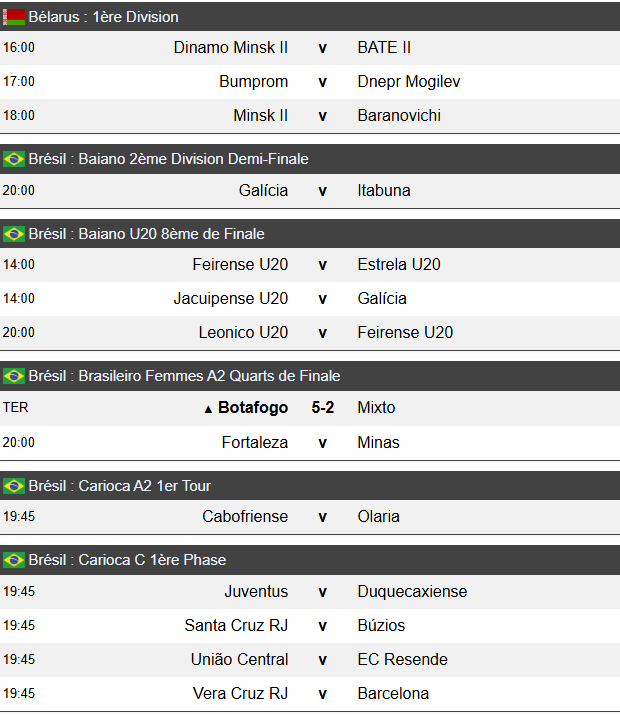Click Brazil flag beside Carioca C header
The height and width of the screenshot is (716, 620).
pos(14,560)
